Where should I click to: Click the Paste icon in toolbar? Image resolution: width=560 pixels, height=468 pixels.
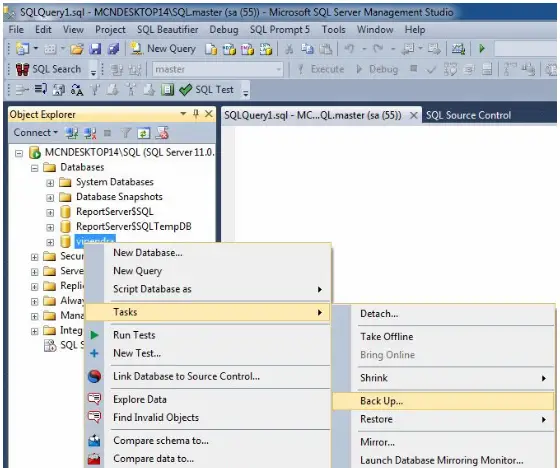(x=325, y=49)
